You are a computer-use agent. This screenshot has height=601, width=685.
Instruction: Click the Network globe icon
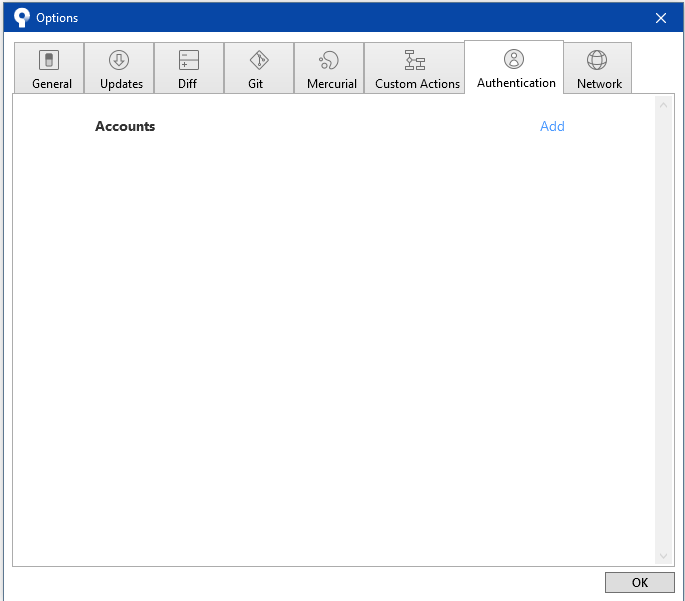point(597,60)
